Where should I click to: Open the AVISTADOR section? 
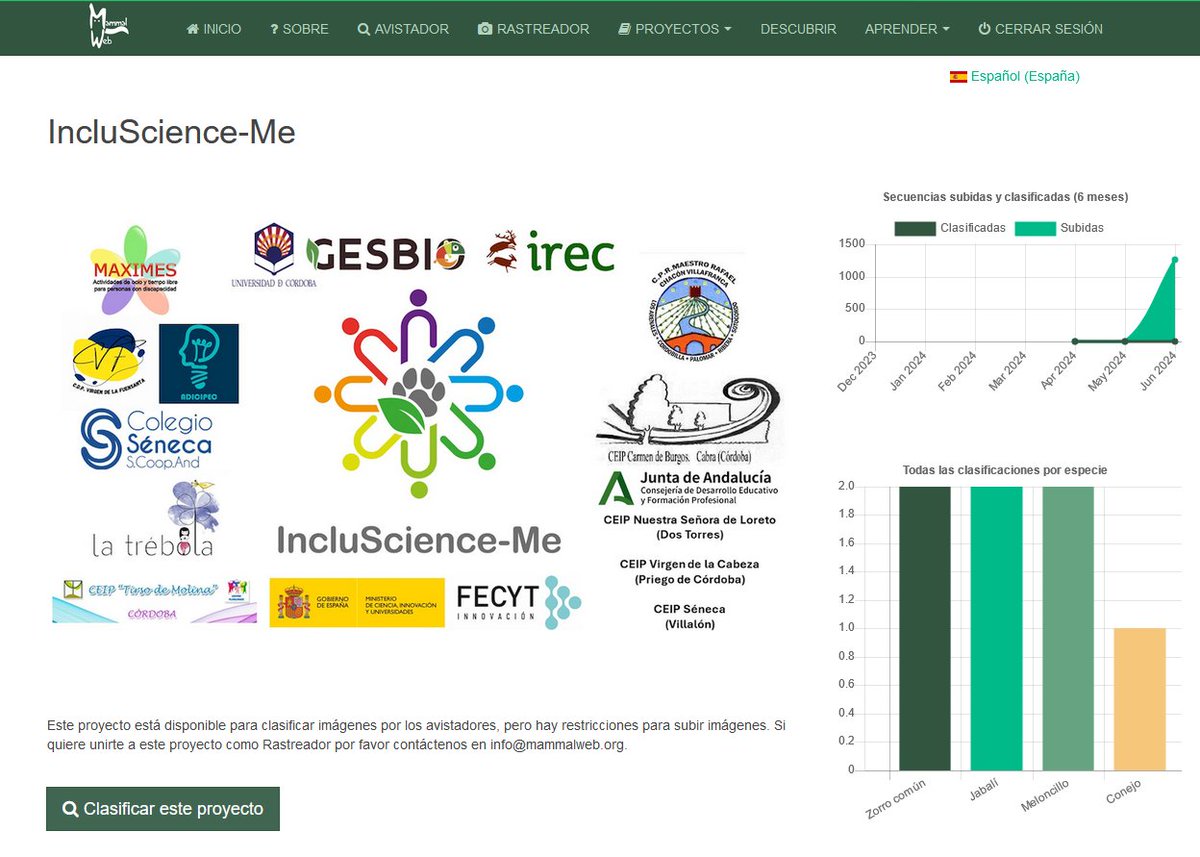click(x=403, y=29)
